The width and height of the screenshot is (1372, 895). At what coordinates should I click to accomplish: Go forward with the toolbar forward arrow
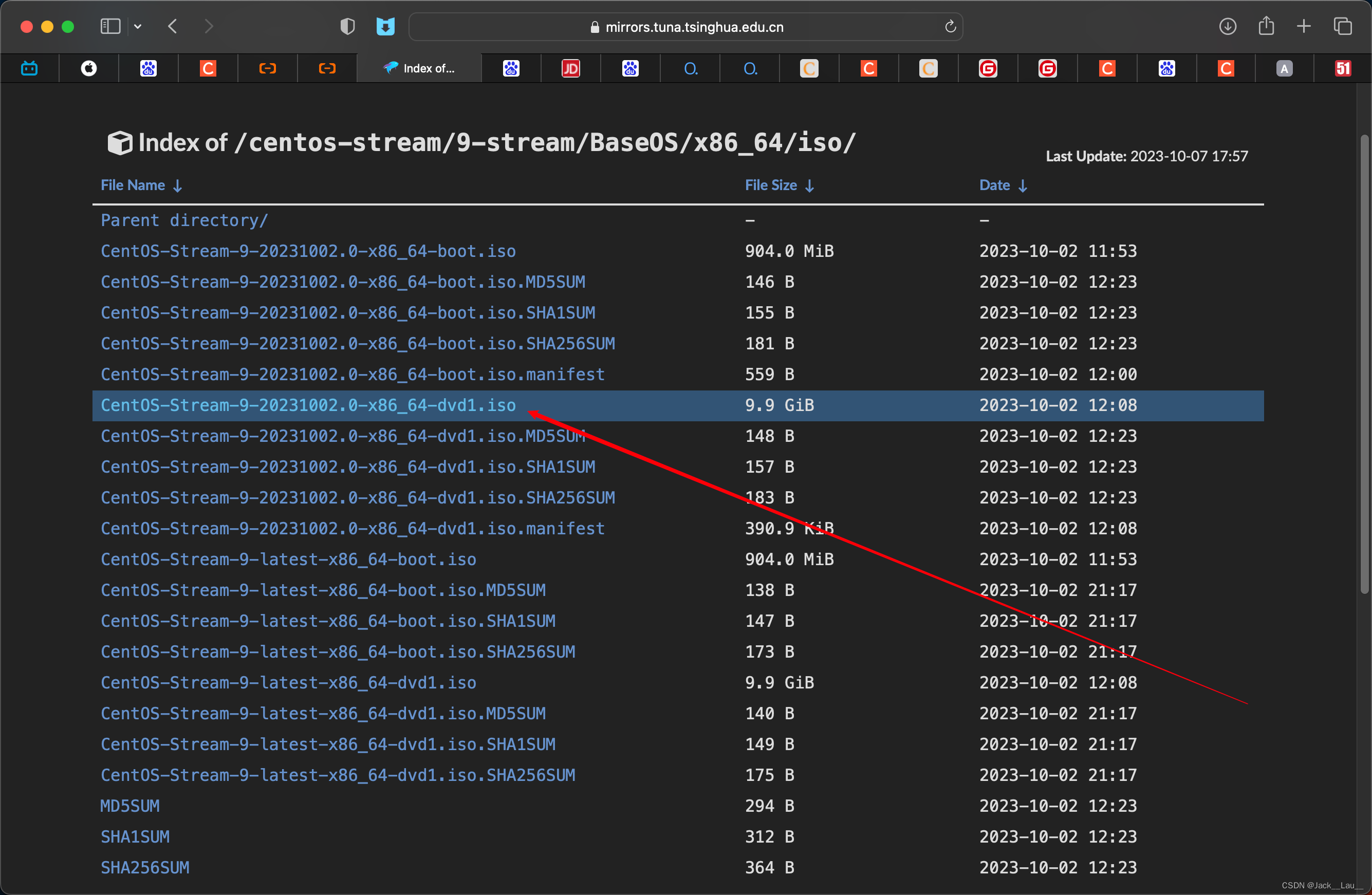(209, 27)
